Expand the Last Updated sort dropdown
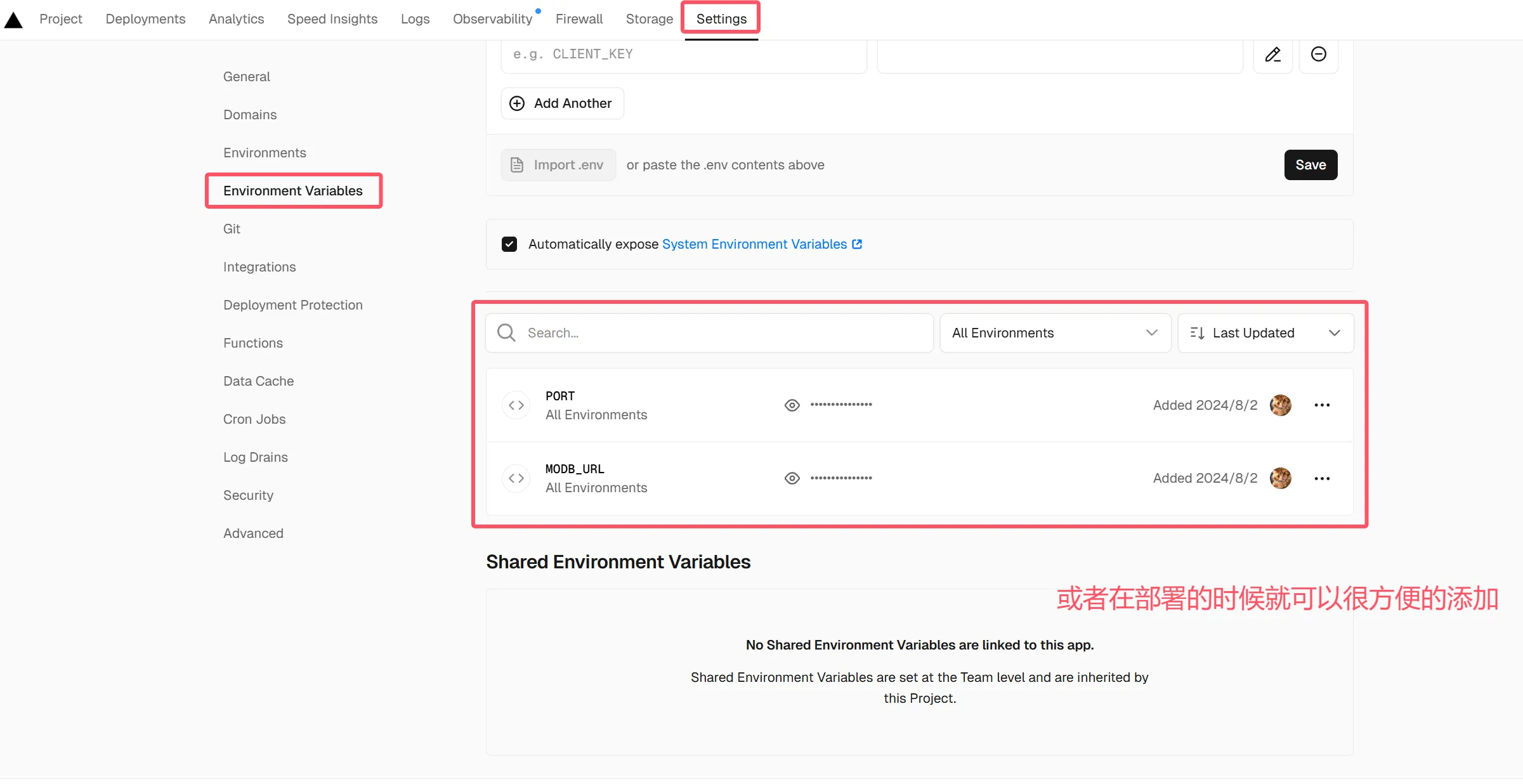 coord(1265,332)
